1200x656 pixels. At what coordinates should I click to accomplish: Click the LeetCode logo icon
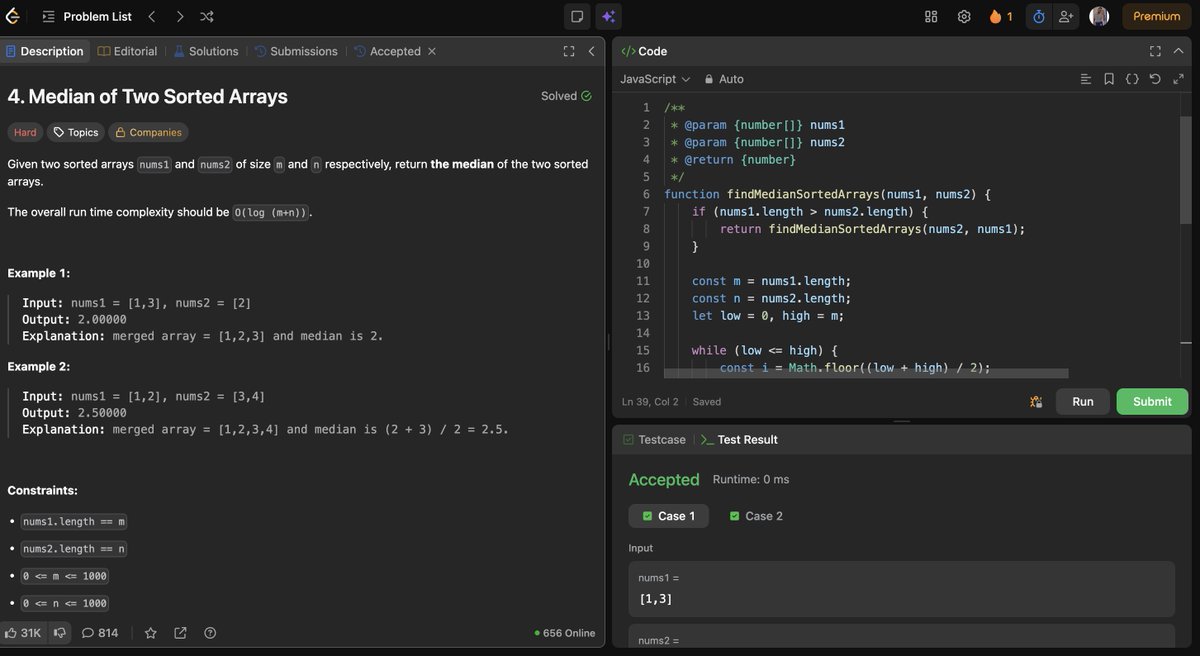coord(12,16)
